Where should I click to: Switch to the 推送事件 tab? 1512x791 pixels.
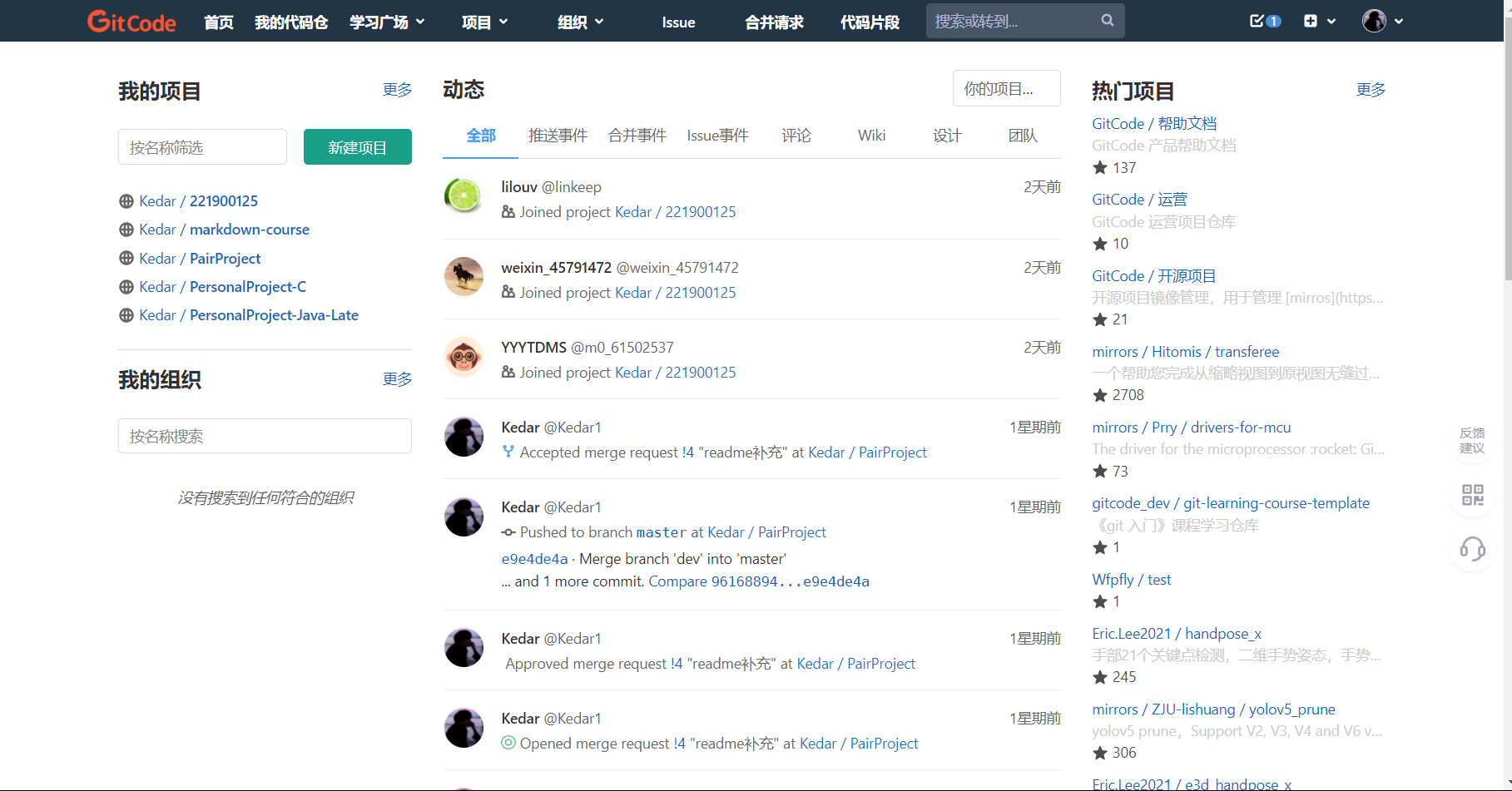[558, 136]
